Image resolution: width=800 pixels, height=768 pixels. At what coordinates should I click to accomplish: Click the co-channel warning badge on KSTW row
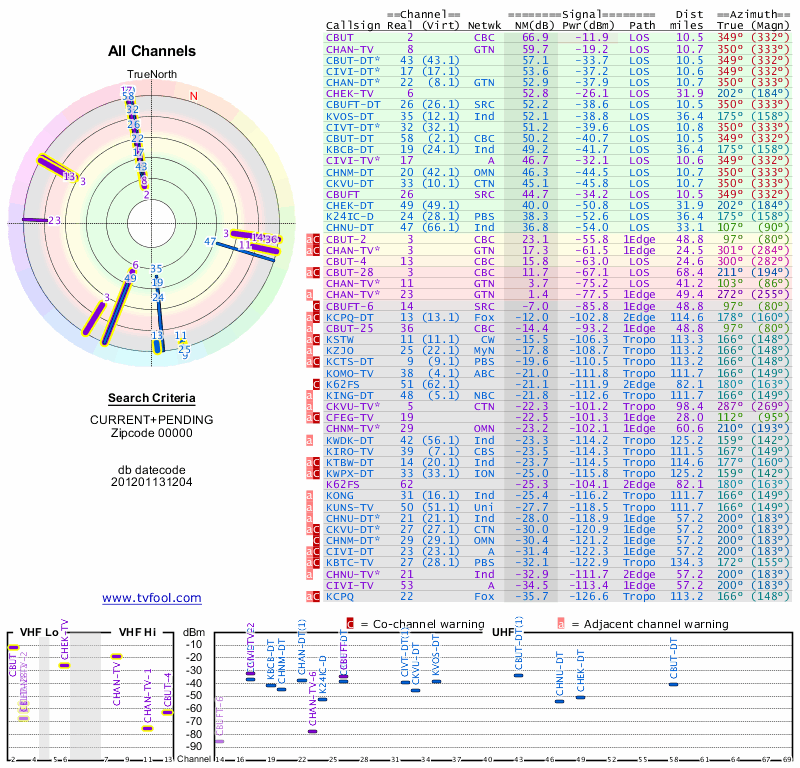pyautogui.click(x=316, y=340)
